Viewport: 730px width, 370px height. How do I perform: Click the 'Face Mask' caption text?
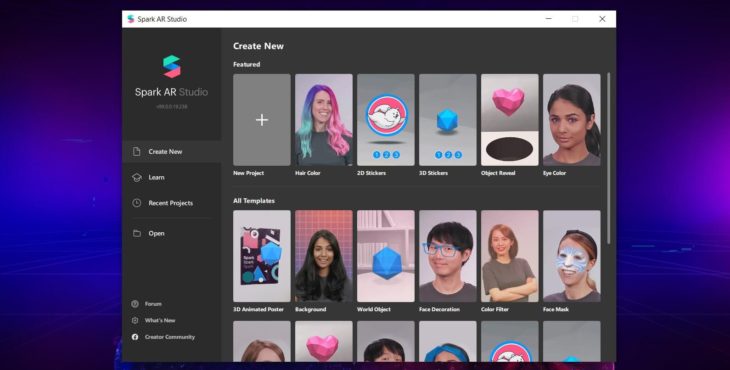pyautogui.click(x=555, y=309)
